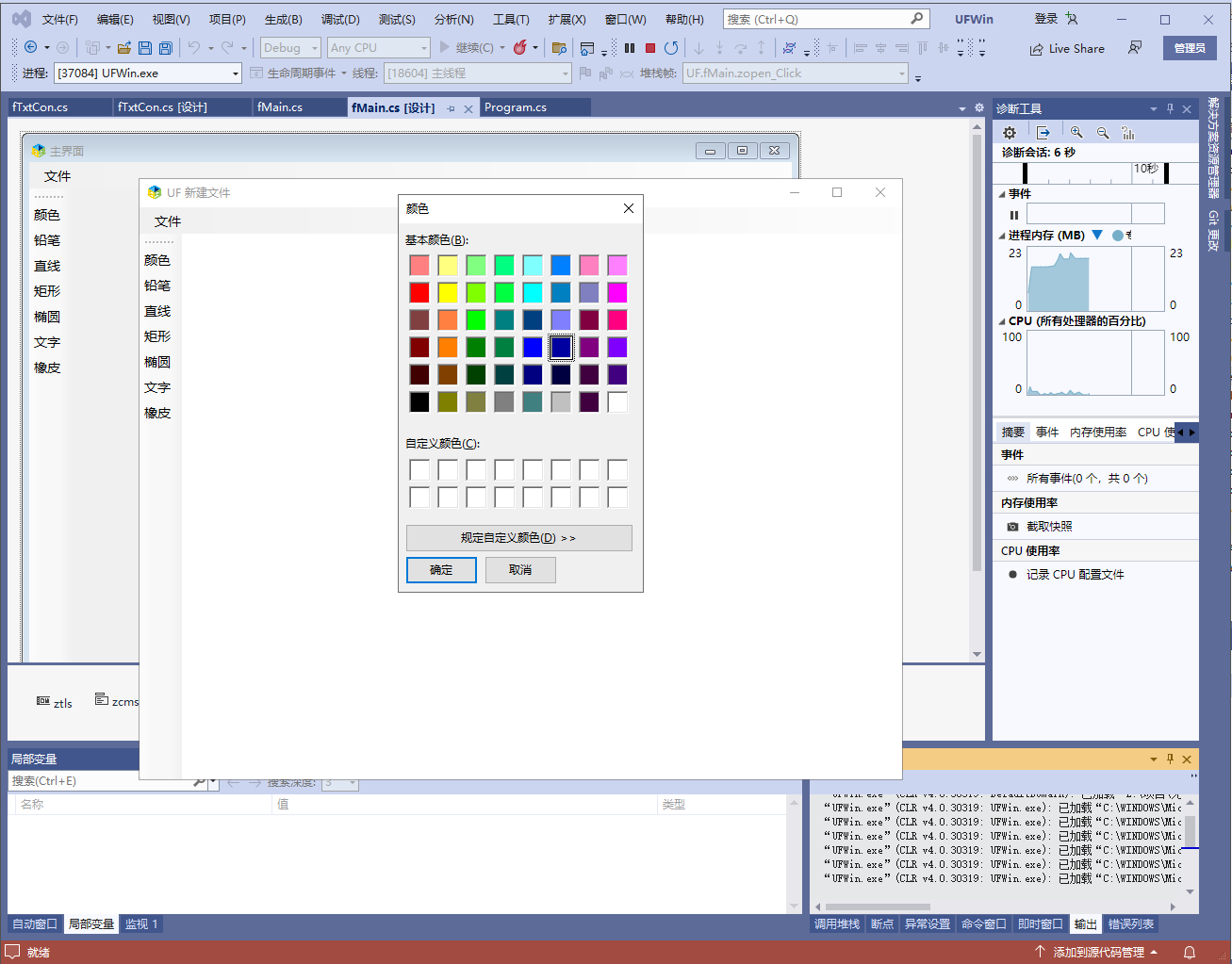Click the 局部变量 search box
Image resolution: width=1232 pixels, height=964 pixels.
100,781
